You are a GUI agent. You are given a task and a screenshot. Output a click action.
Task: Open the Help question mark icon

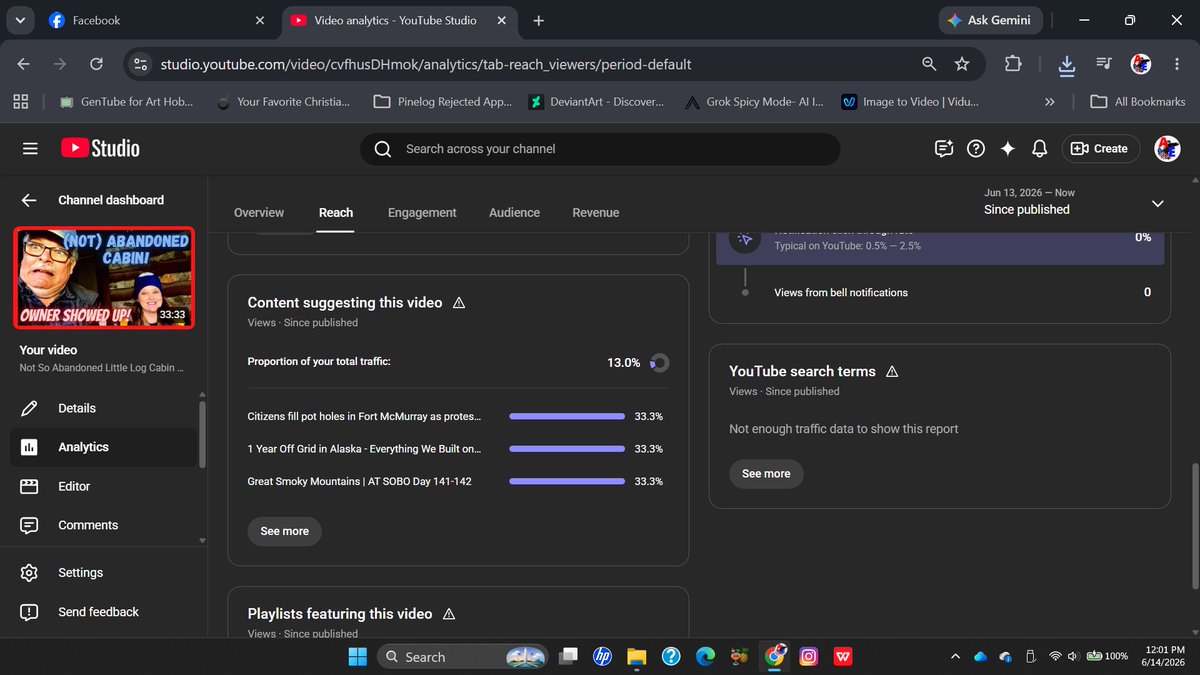(x=976, y=148)
